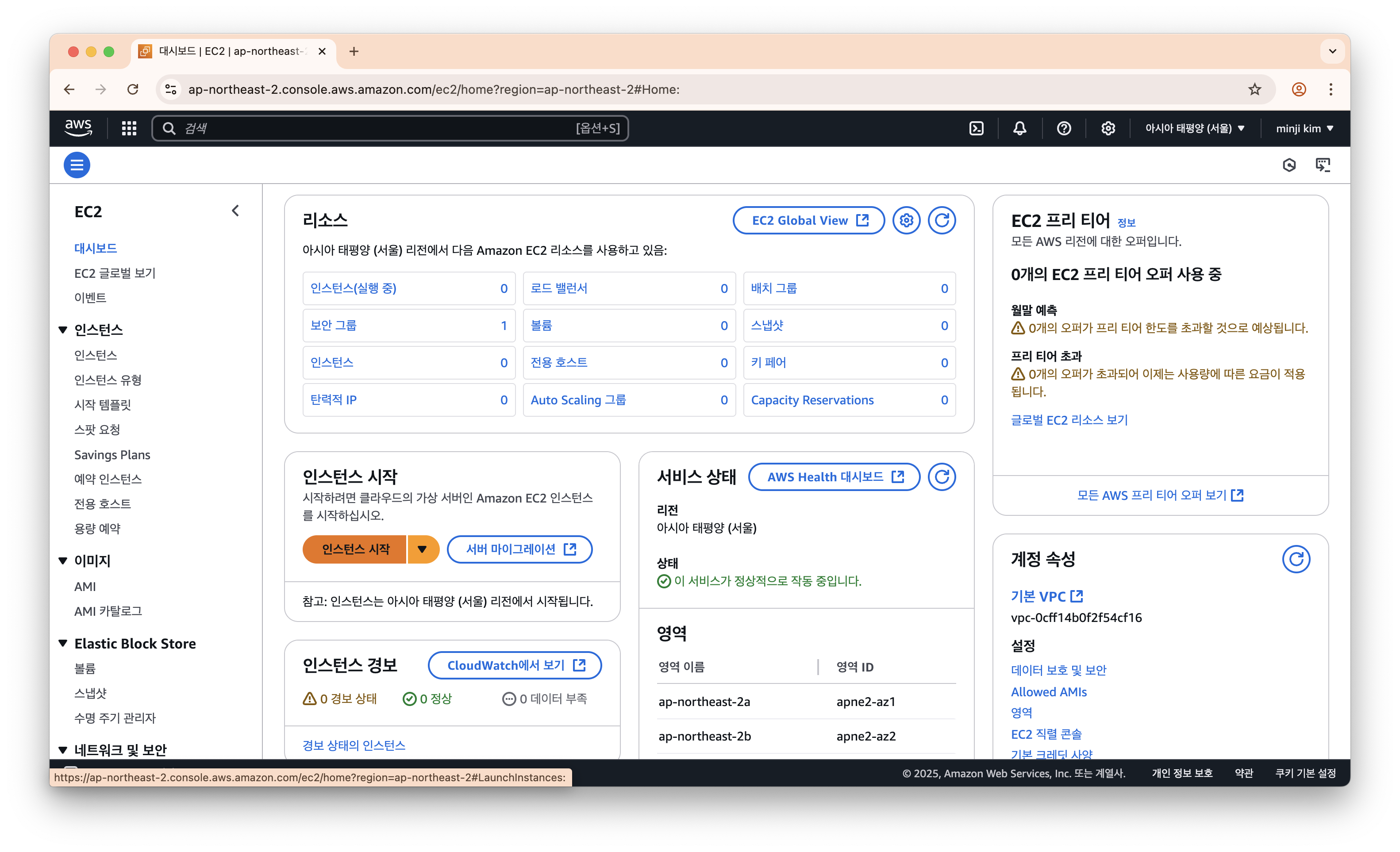Open the console settings gear icon
Viewport: 1400px width, 852px height.
[x=1108, y=128]
